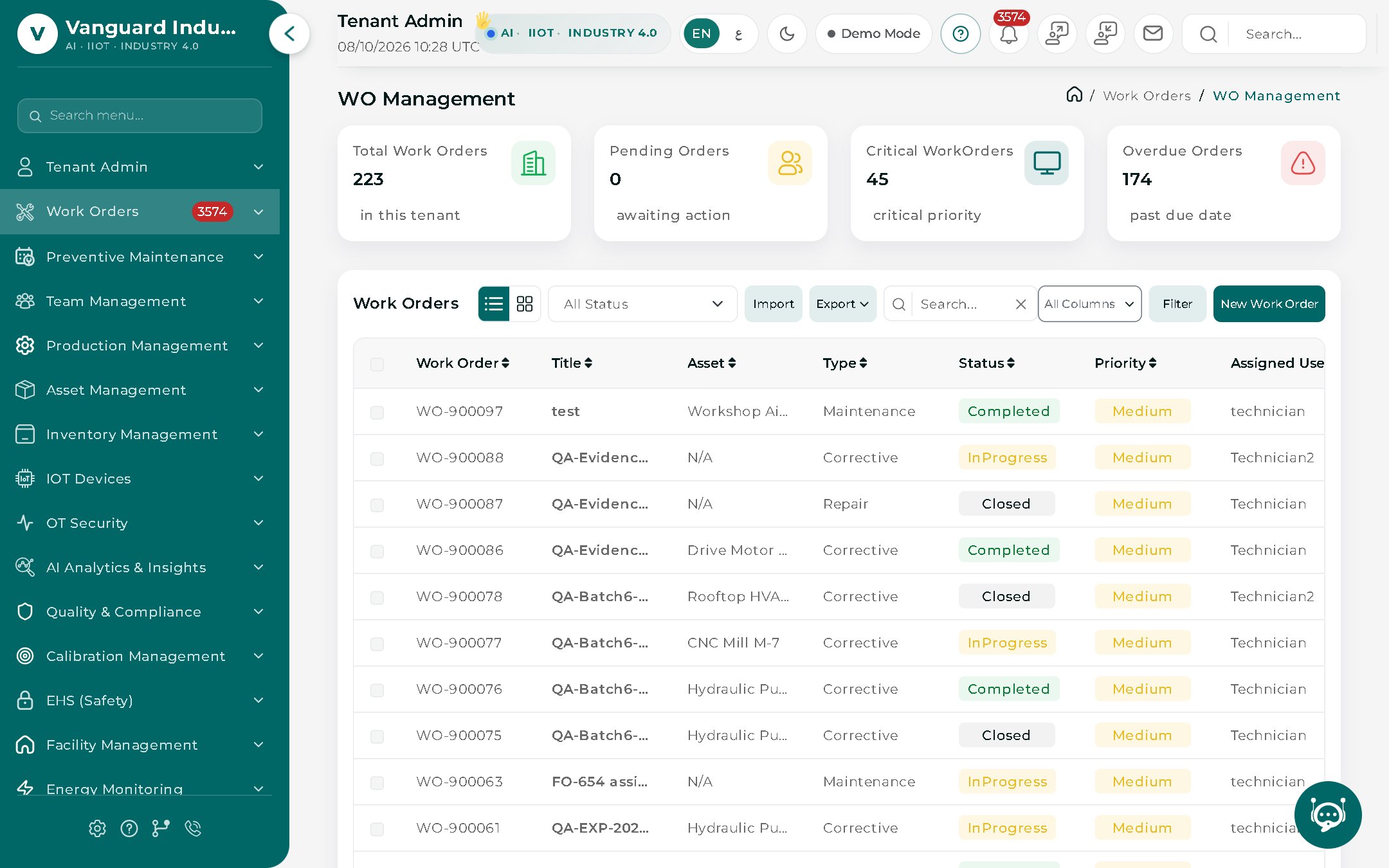Open Work Orders sidebar menu
The width and height of the screenshot is (1389, 868).
pyautogui.click(x=140, y=212)
